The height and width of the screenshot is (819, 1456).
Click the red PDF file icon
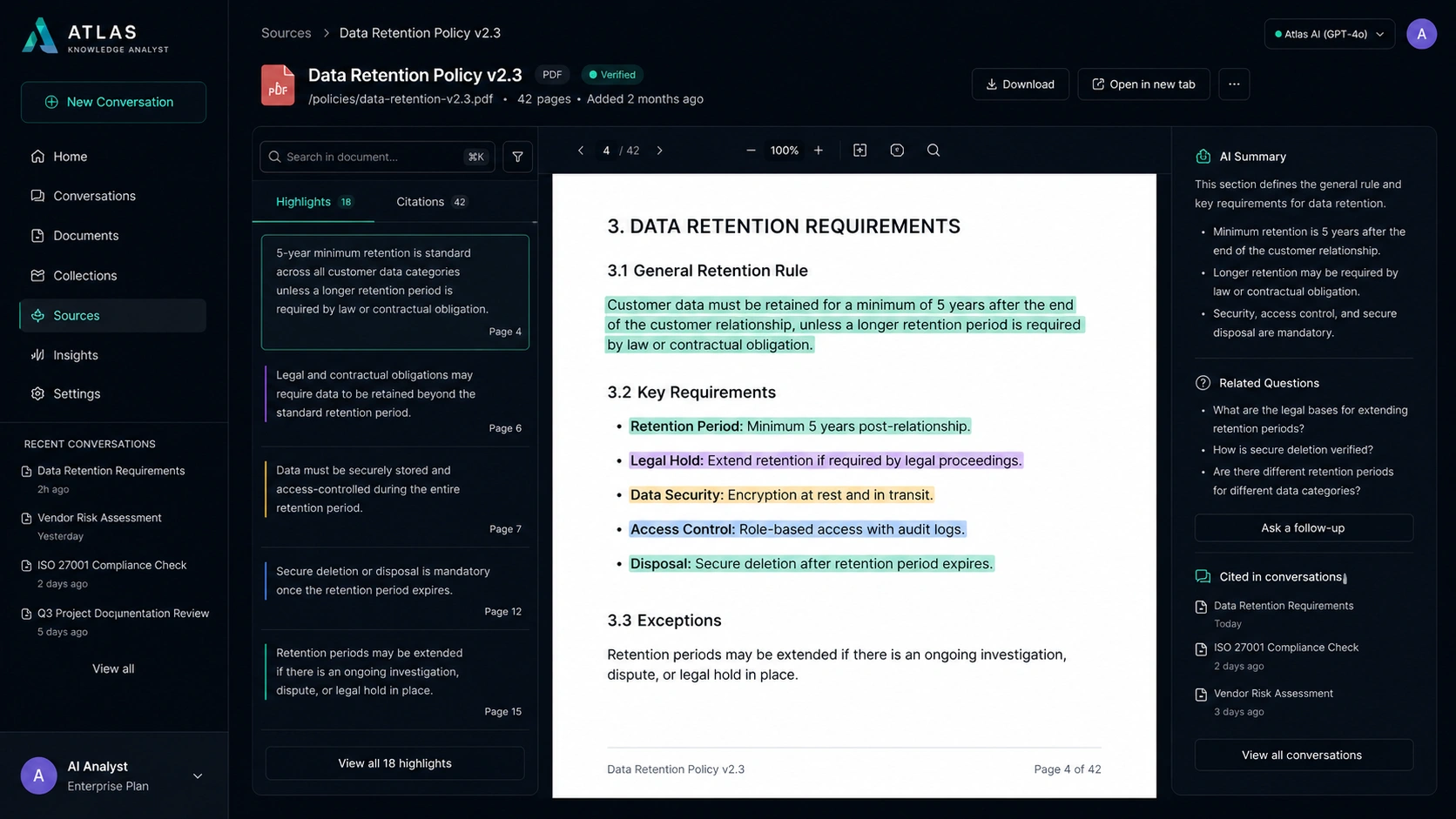278,85
